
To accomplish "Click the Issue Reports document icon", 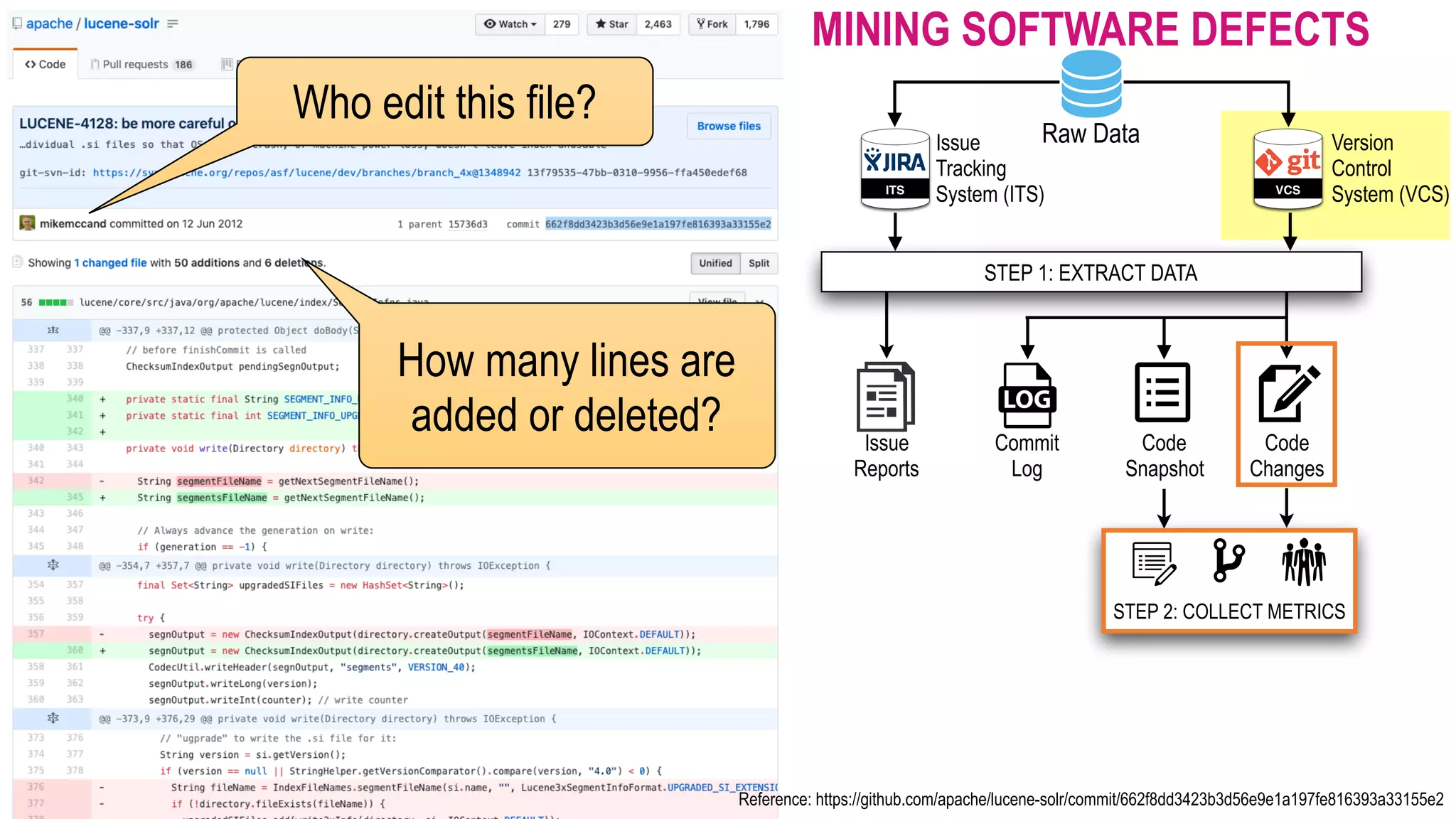I will (886, 396).
